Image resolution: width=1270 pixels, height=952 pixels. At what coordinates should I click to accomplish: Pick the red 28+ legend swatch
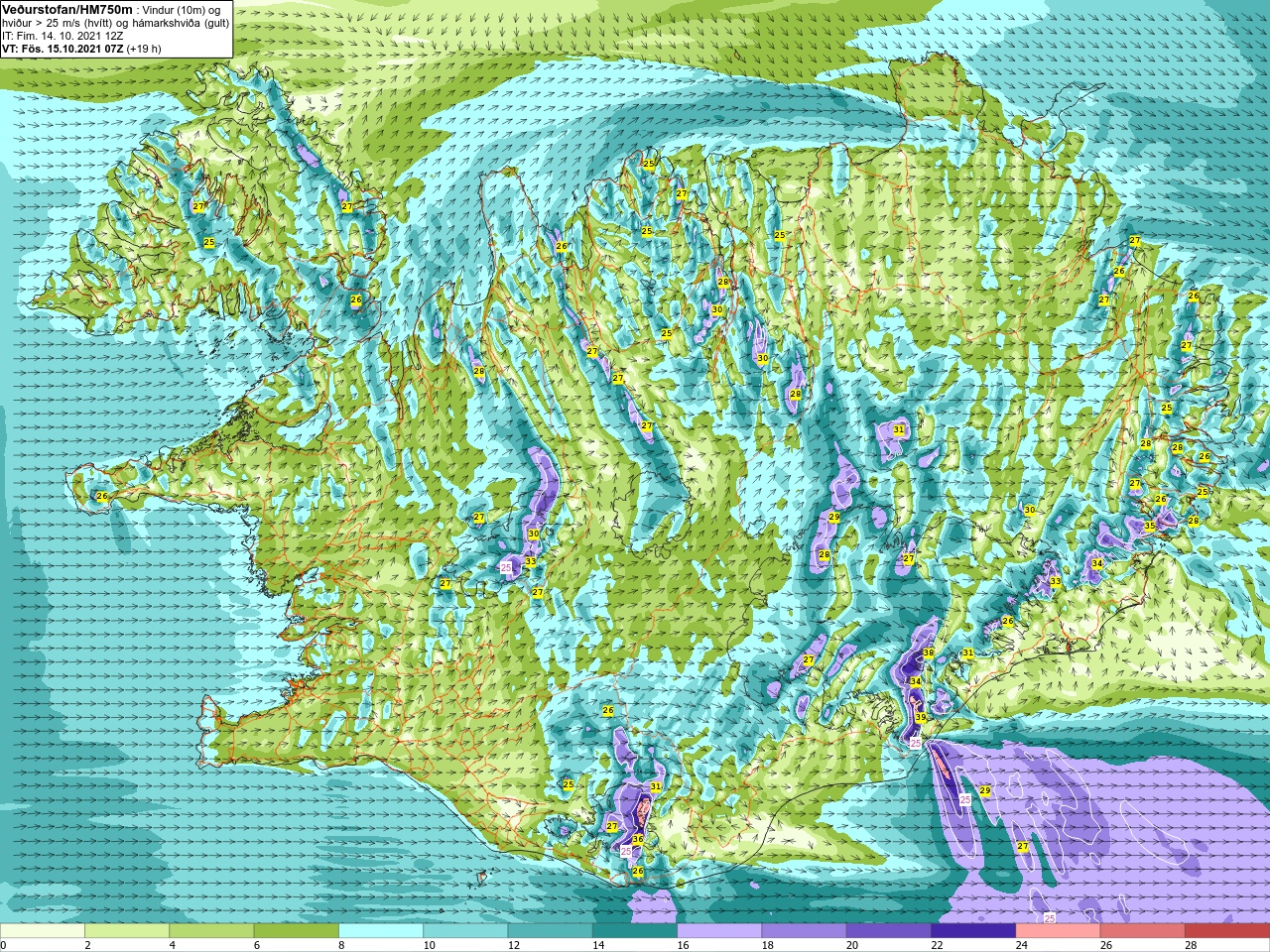point(1227,931)
